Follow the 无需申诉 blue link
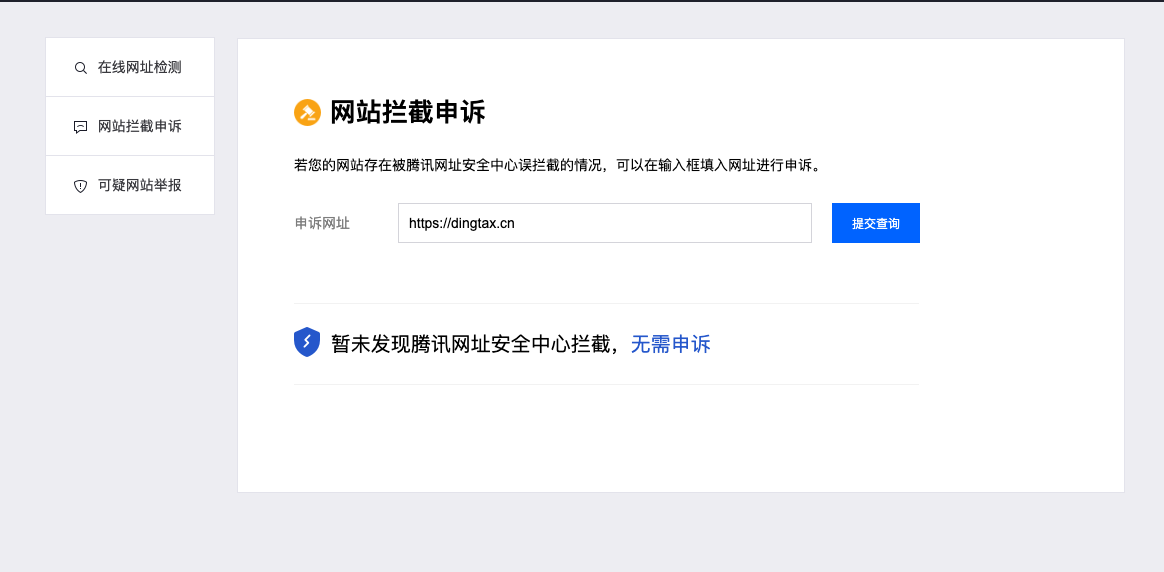 [x=670, y=344]
